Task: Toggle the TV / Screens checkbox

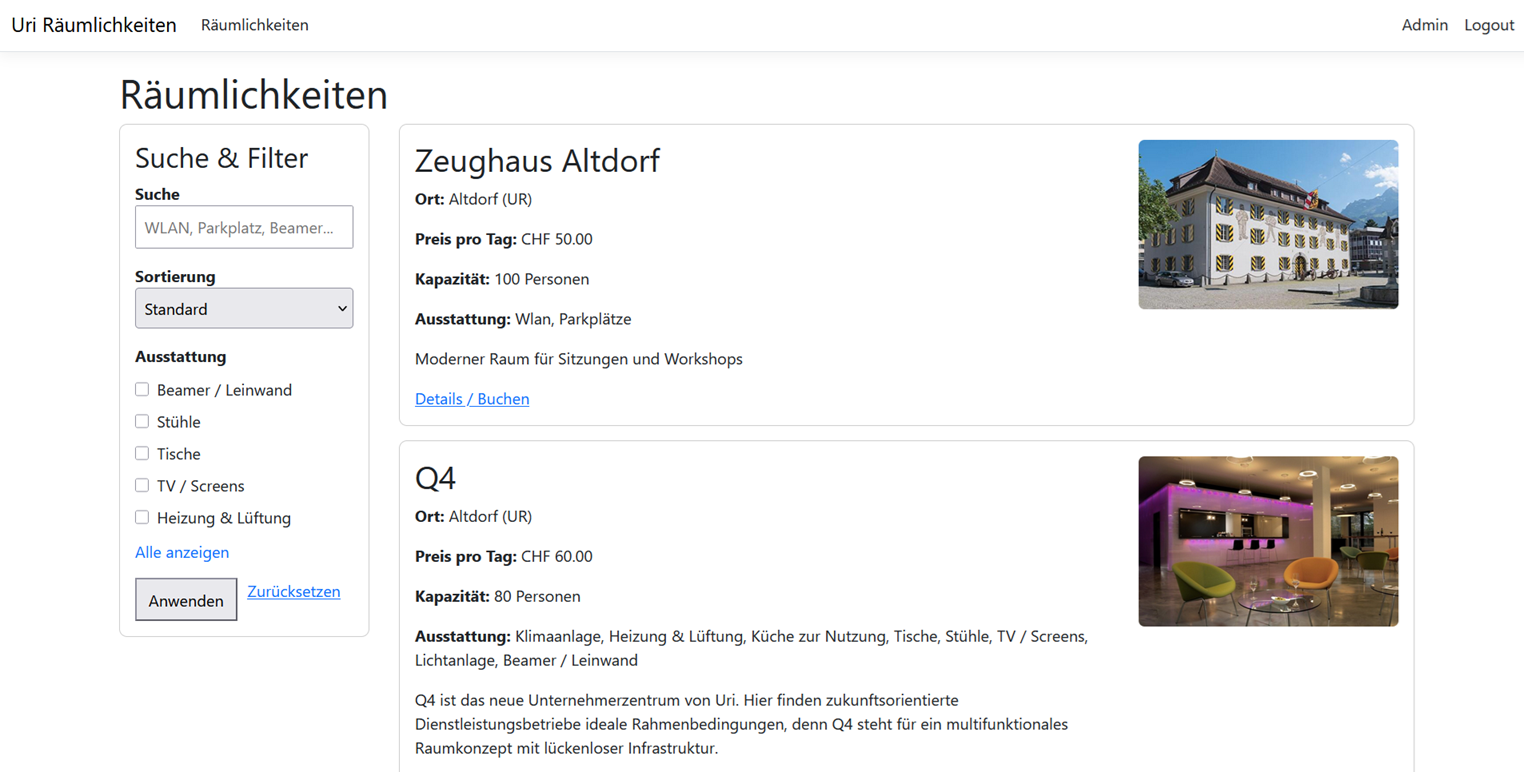Action: 142,485
